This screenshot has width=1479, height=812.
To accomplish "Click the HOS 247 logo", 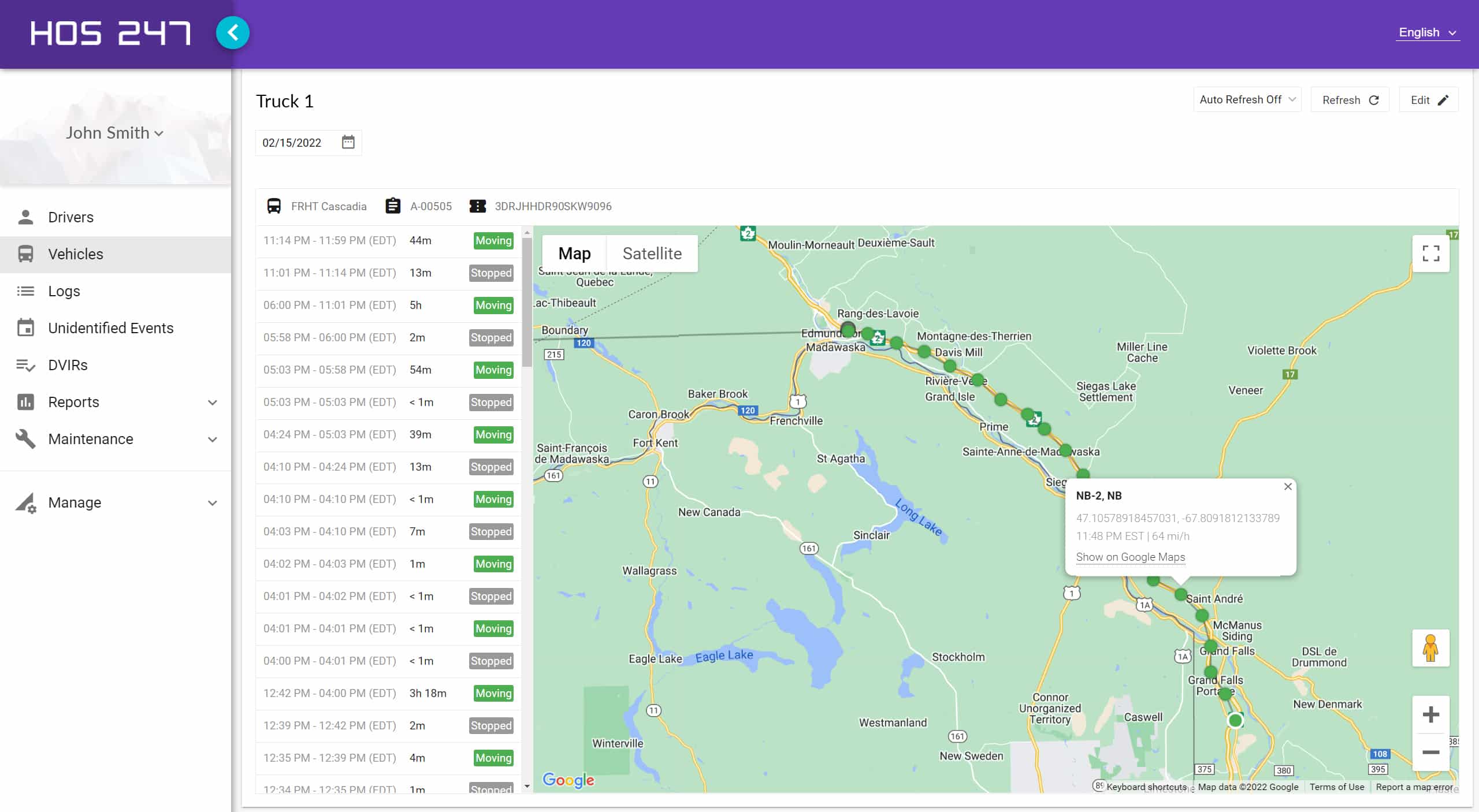I will (x=110, y=33).
